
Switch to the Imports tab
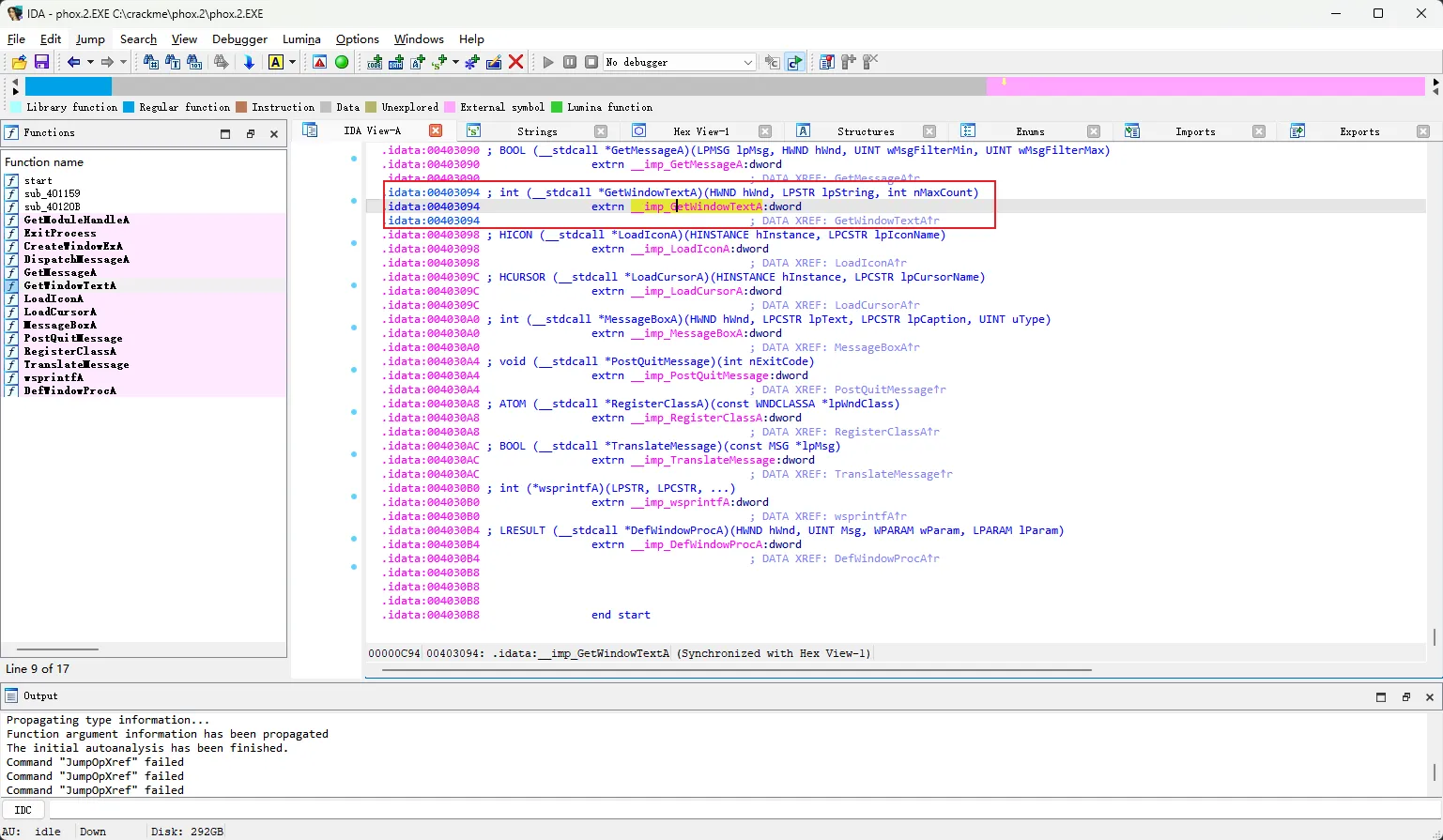[1195, 131]
